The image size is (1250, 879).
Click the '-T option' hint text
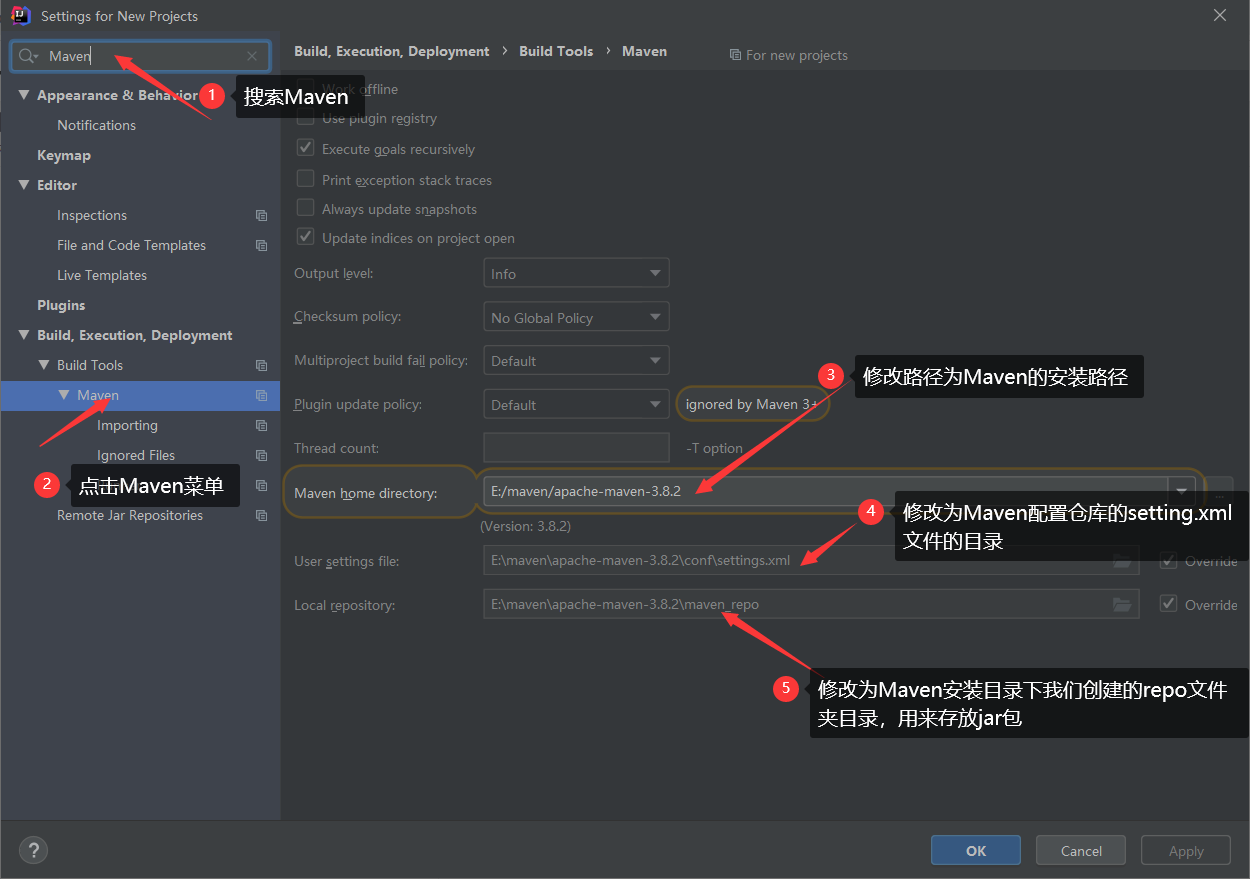pyautogui.click(x=714, y=448)
